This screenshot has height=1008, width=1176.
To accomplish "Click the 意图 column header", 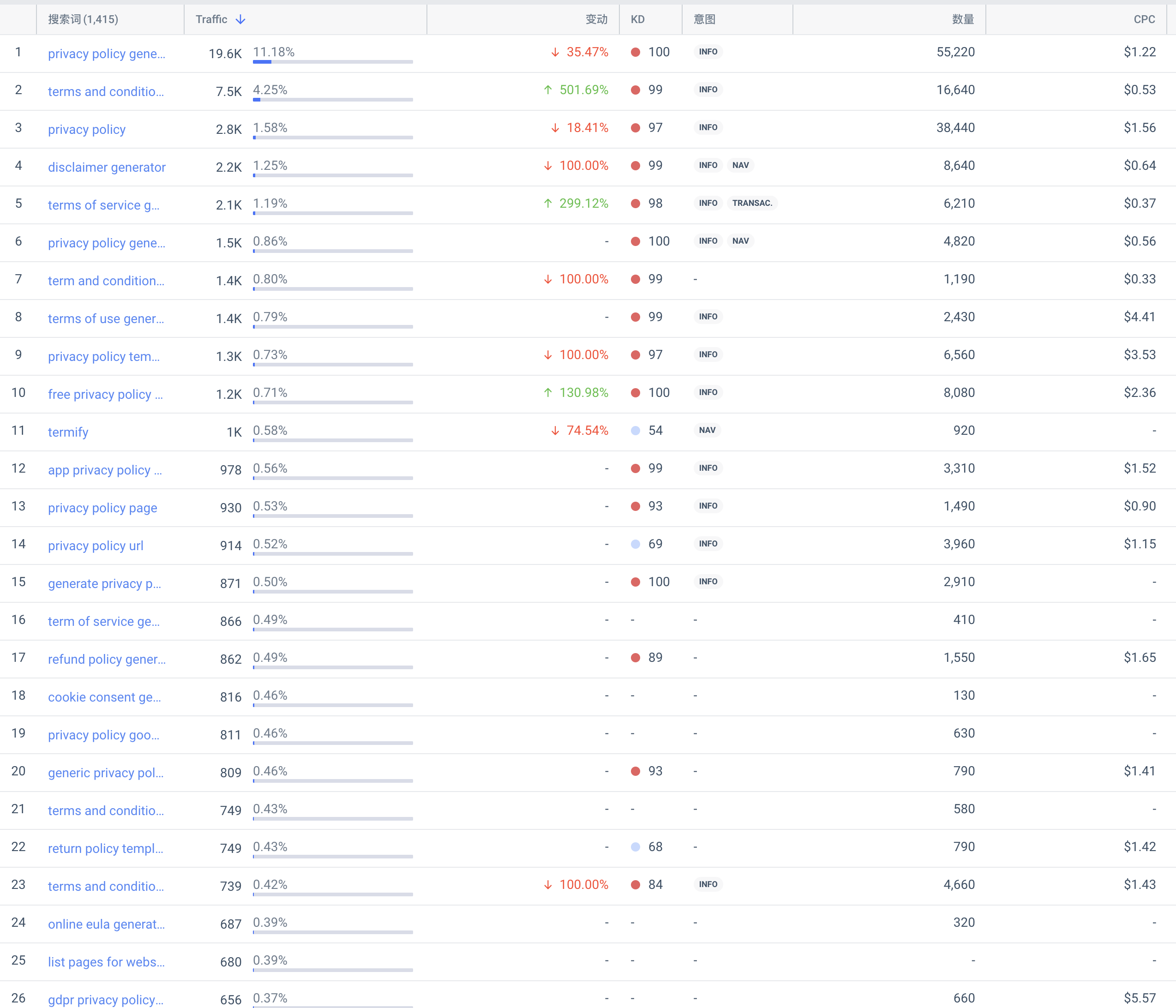I will point(704,19).
